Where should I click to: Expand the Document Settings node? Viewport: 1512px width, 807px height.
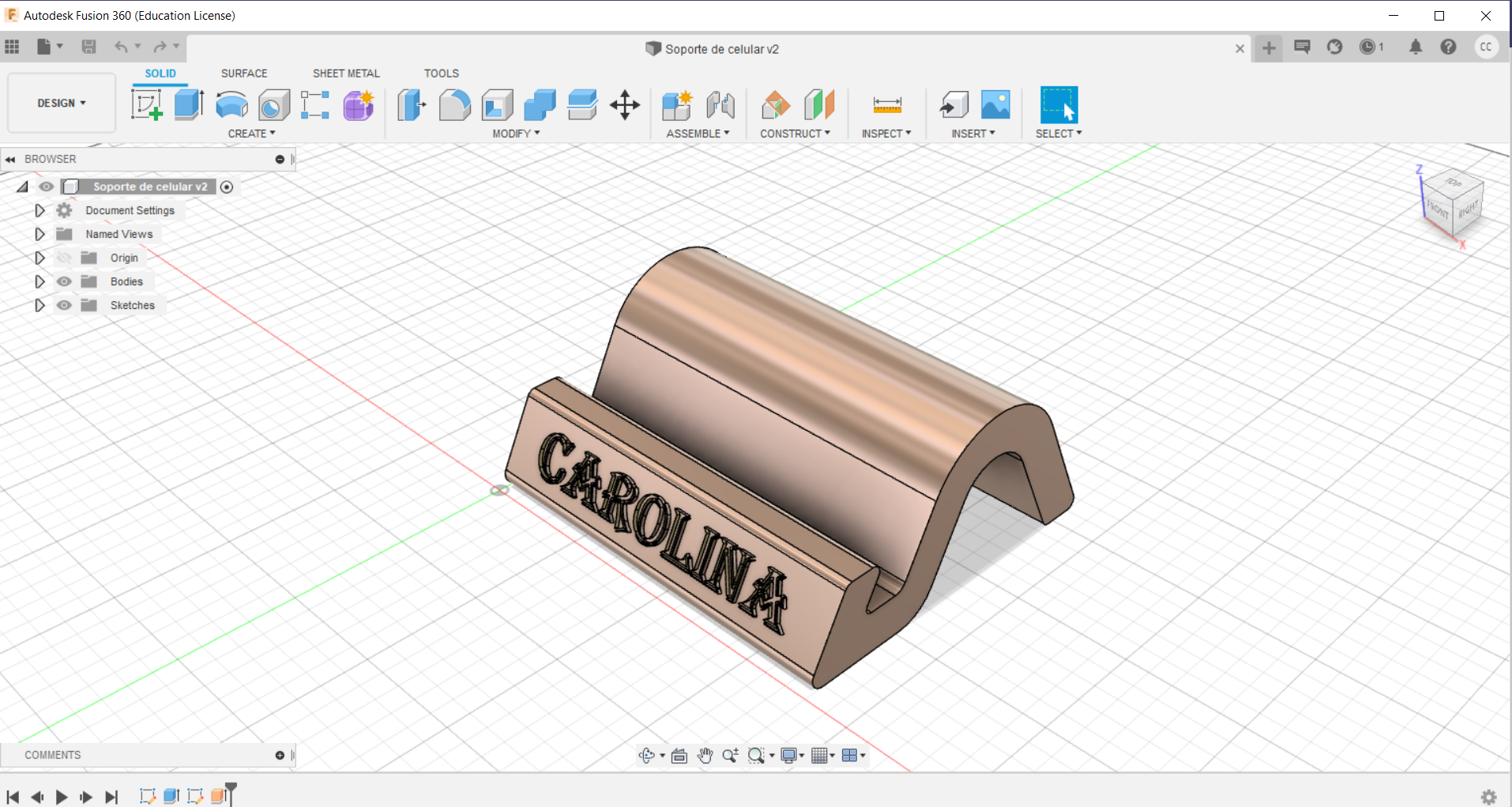[39, 210]
